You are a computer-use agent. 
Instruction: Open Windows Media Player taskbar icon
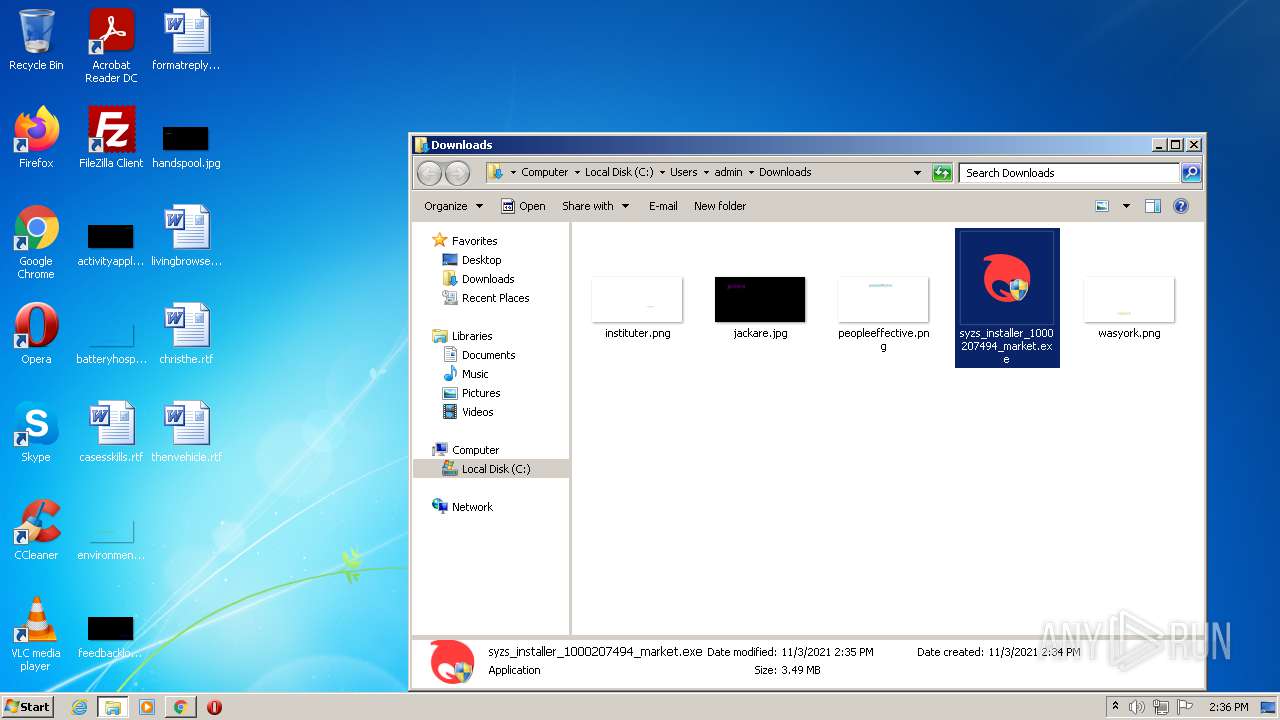click(146, 707)
